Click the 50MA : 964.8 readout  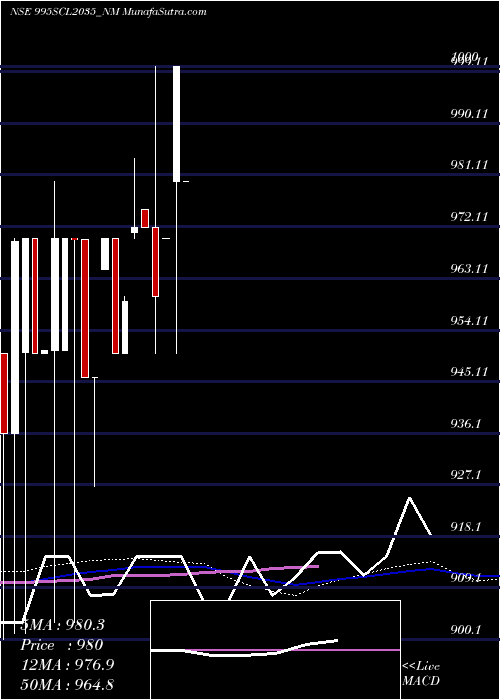[x=67, y=684]
